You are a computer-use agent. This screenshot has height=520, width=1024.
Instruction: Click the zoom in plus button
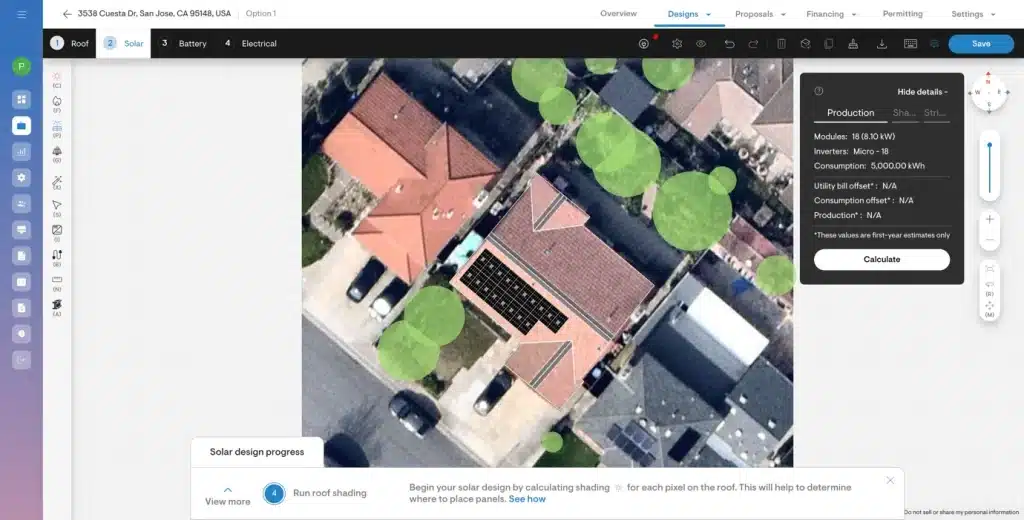tap(989, 219)
